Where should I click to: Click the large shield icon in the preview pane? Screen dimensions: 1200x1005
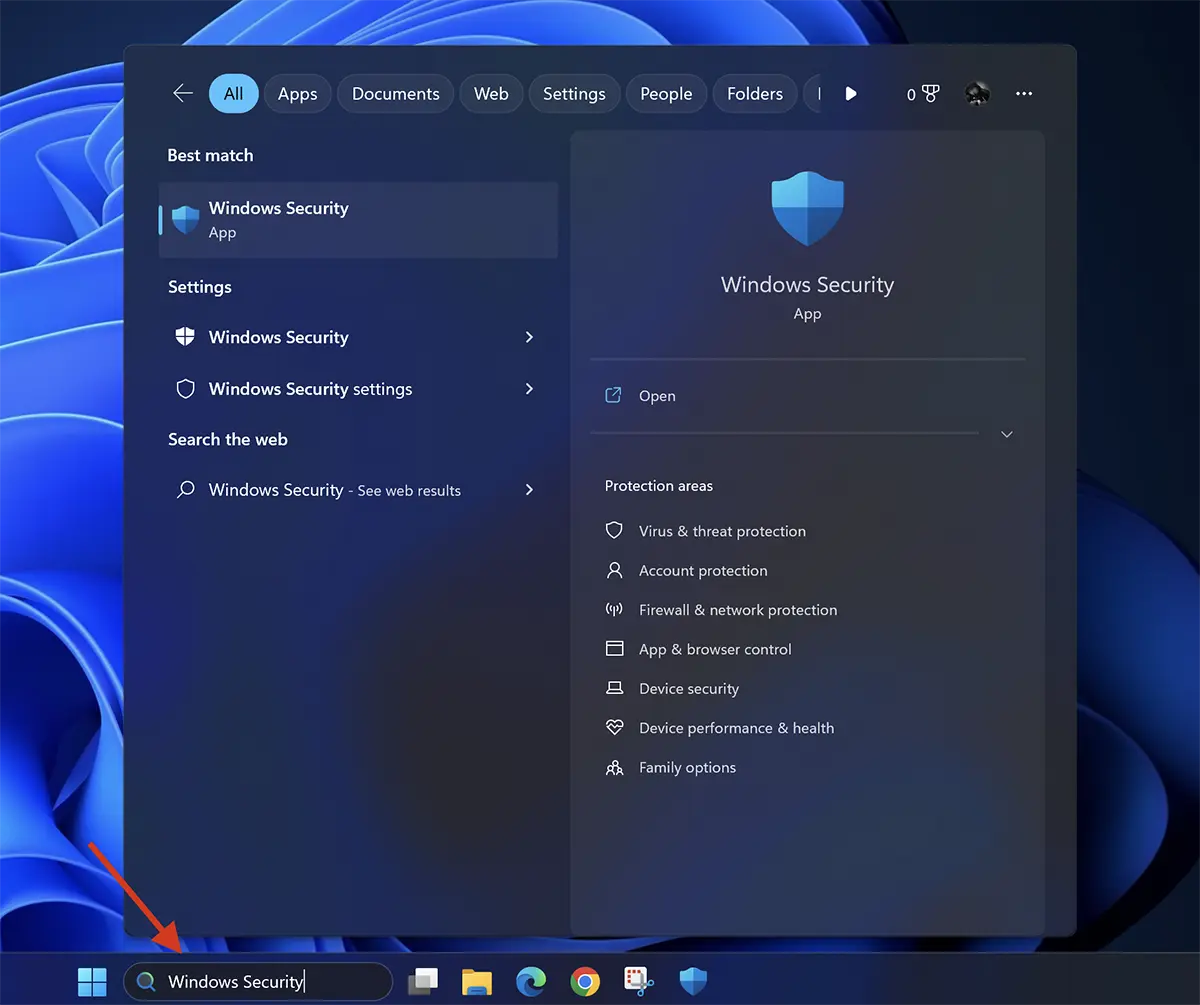[808, 208]
